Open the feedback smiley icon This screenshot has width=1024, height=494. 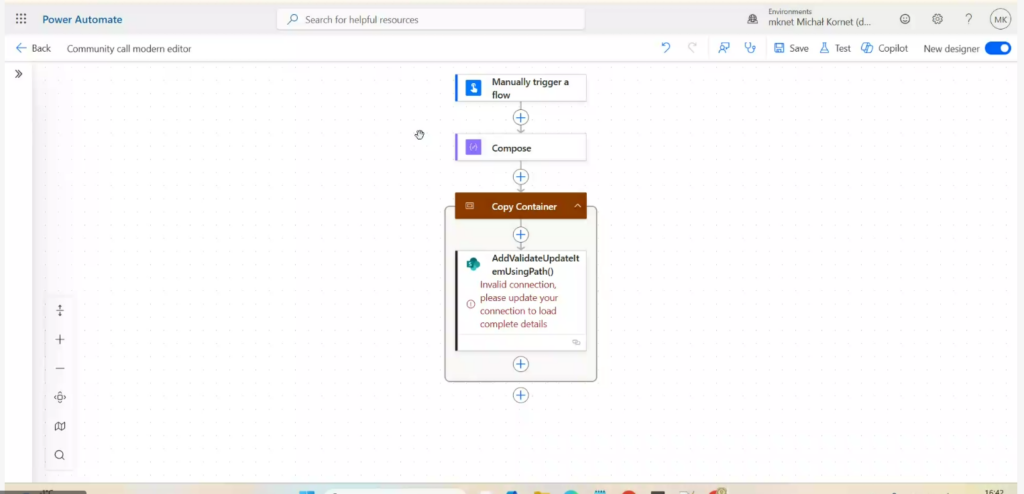(x=905, y=19)
